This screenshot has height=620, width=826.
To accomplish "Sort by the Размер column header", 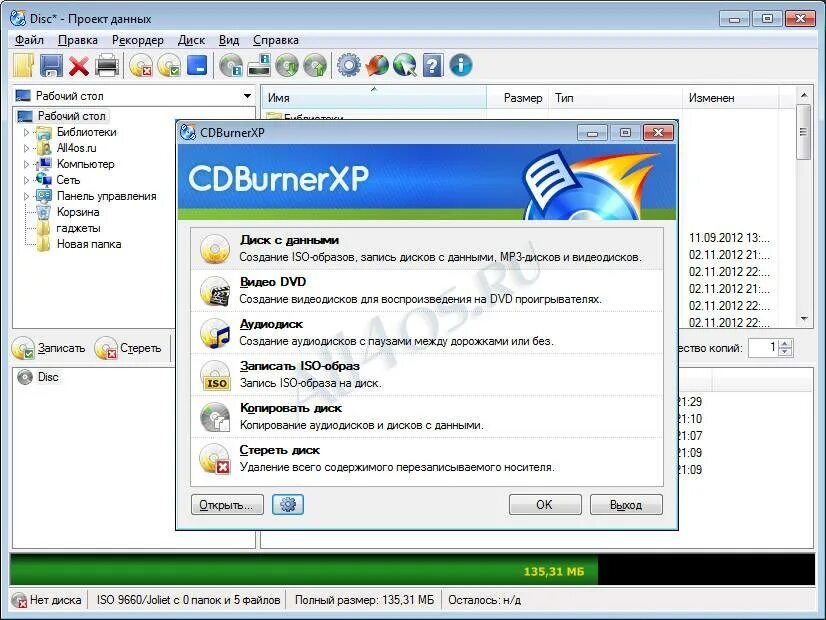I will [517, 98].
